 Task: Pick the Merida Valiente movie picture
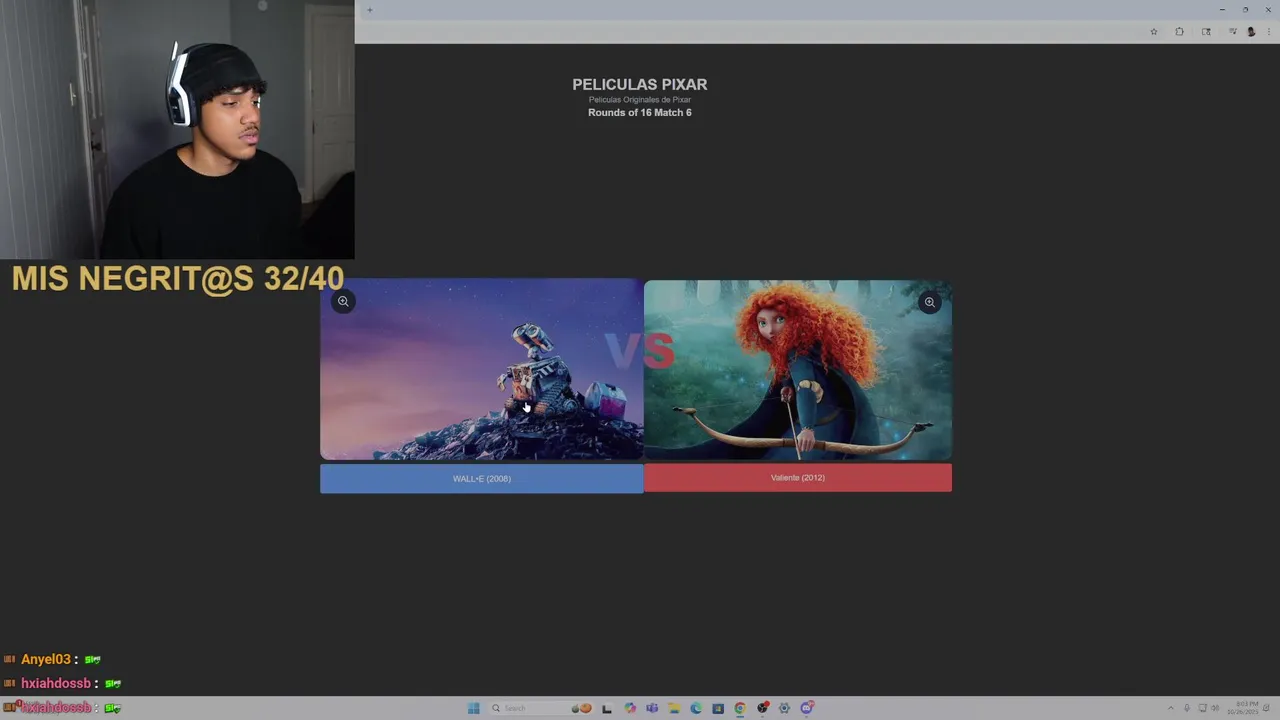click(798, 370)
